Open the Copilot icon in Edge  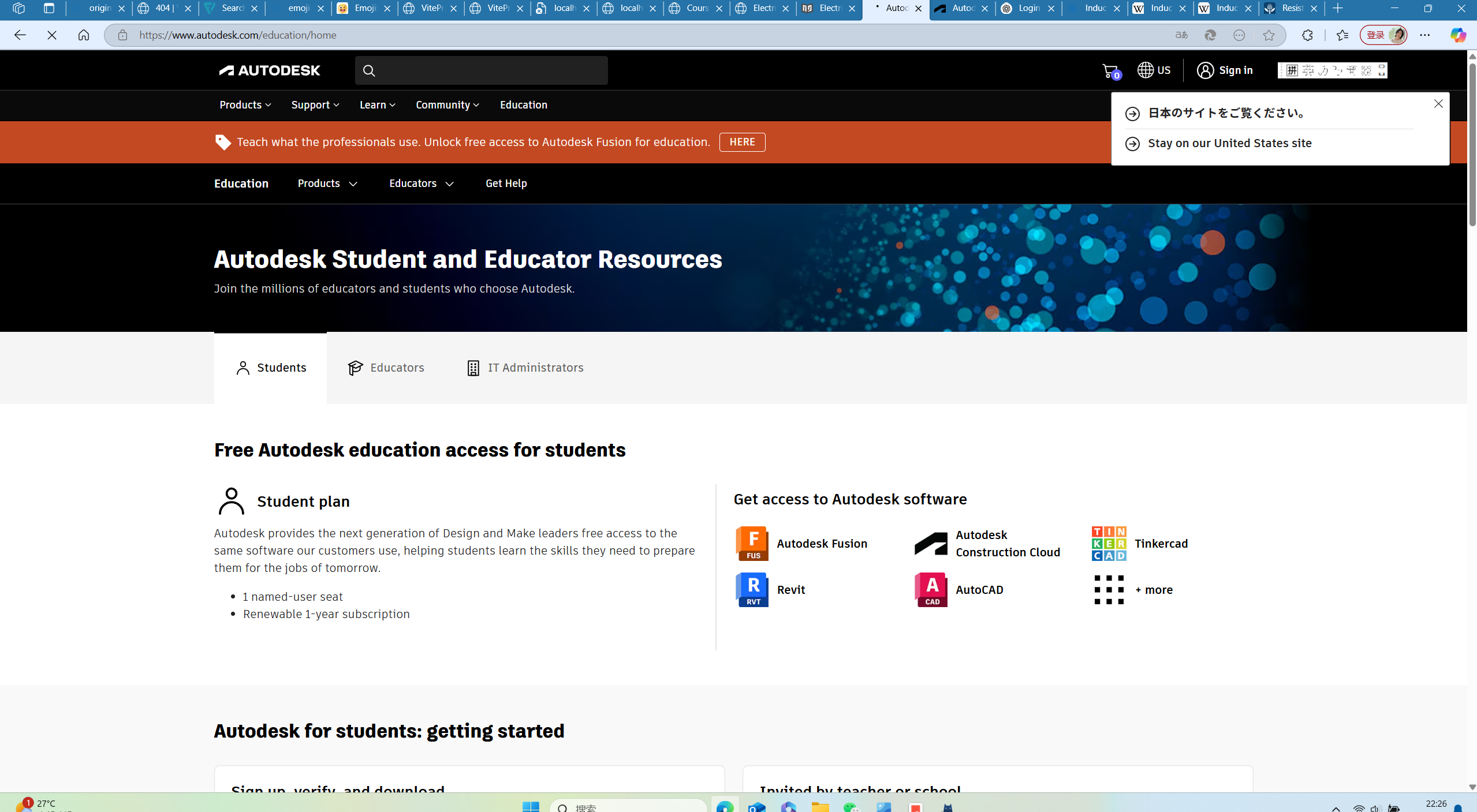(1457, 35)
